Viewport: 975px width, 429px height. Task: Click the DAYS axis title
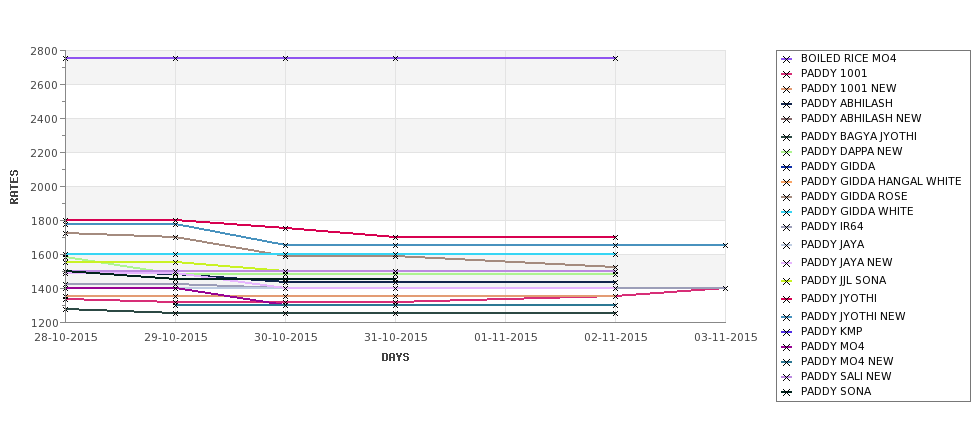tap(395, 358)
